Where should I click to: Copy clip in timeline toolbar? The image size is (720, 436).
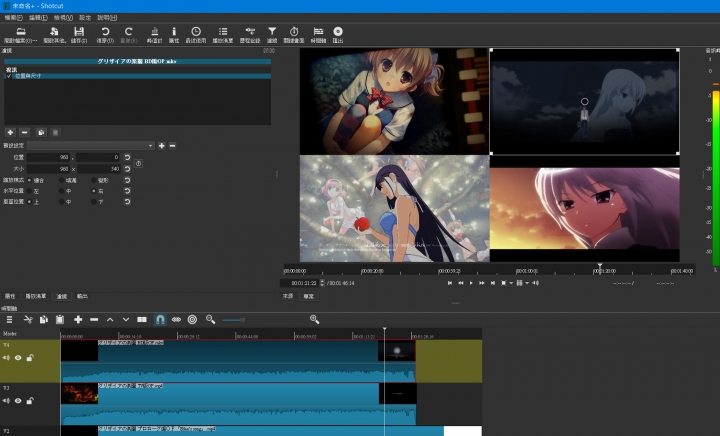click(44, 319)
